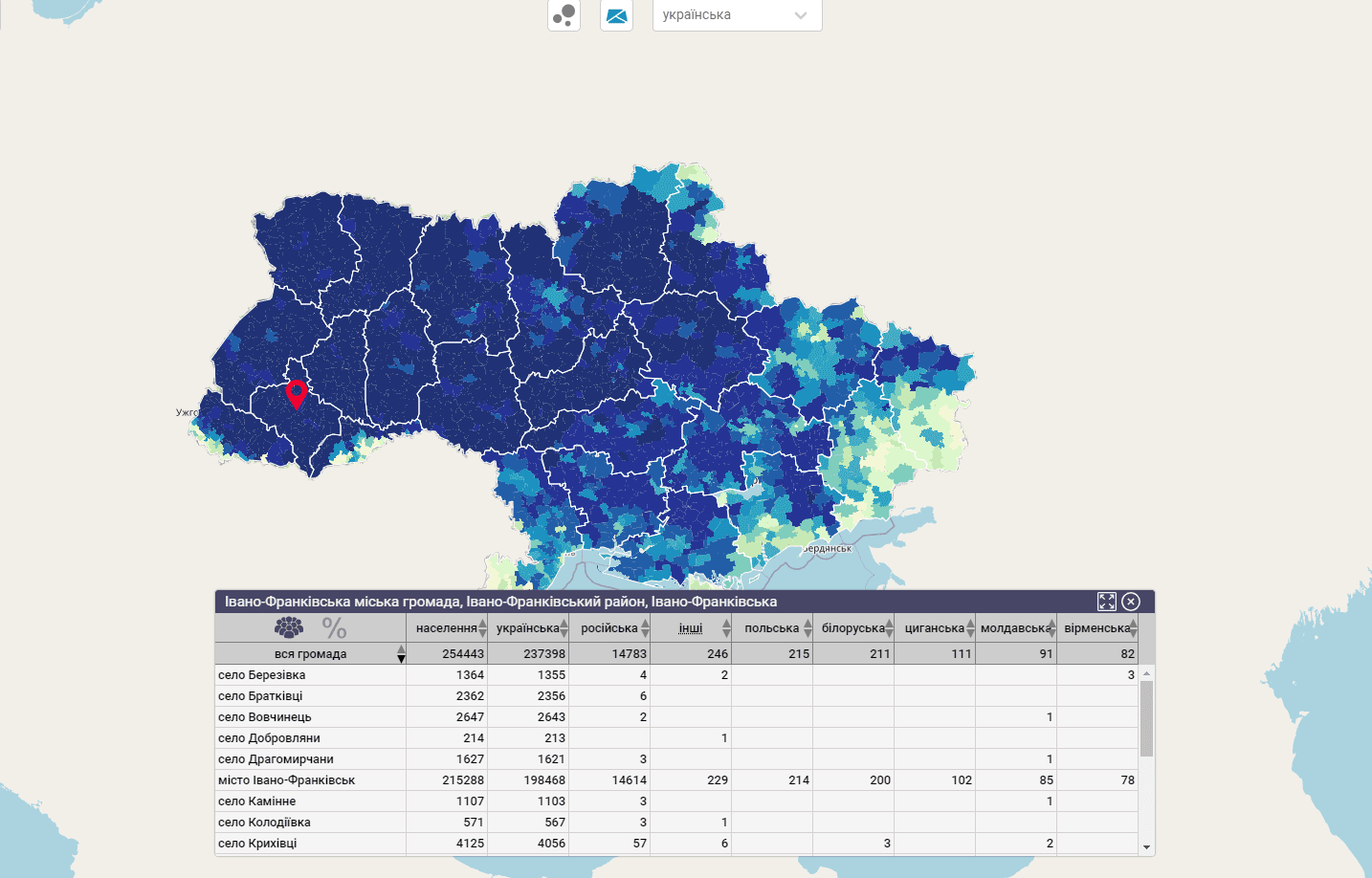
Task: Switch table values to percent mode
Action: 334,628
